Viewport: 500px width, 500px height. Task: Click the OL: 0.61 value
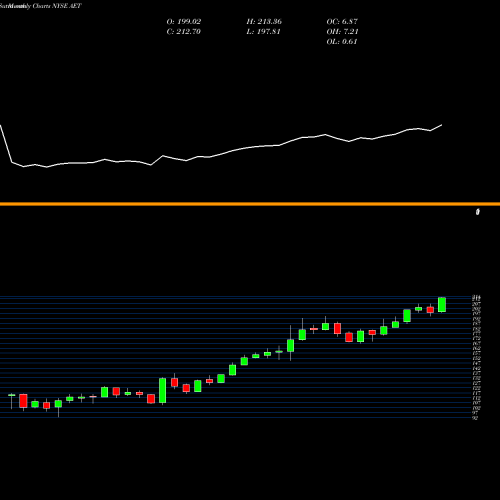[x=342, y=42]
